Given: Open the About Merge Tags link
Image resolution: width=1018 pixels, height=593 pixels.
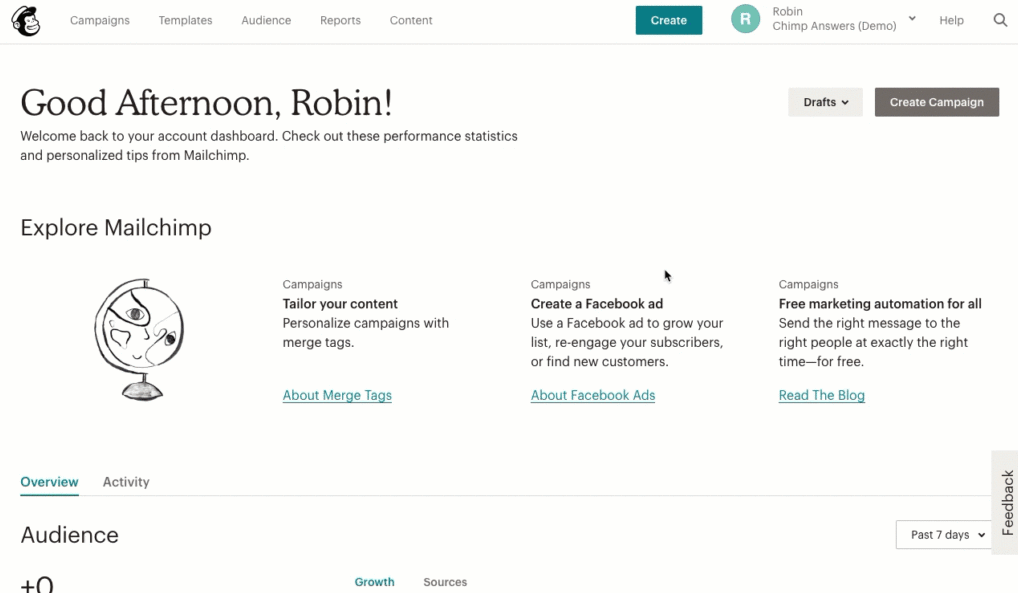Looking at the screenshot, I should [337, 395].
